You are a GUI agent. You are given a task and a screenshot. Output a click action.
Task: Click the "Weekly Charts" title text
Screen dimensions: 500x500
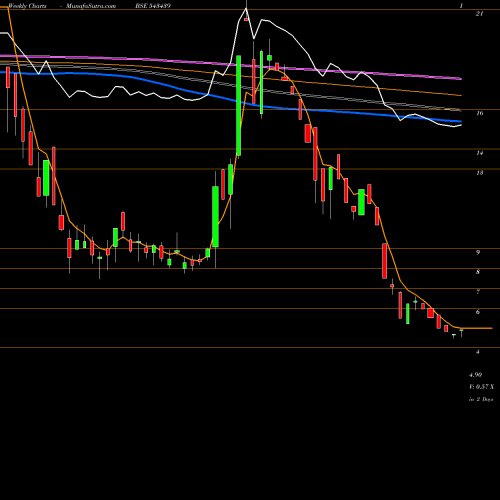tap(28, 6)
